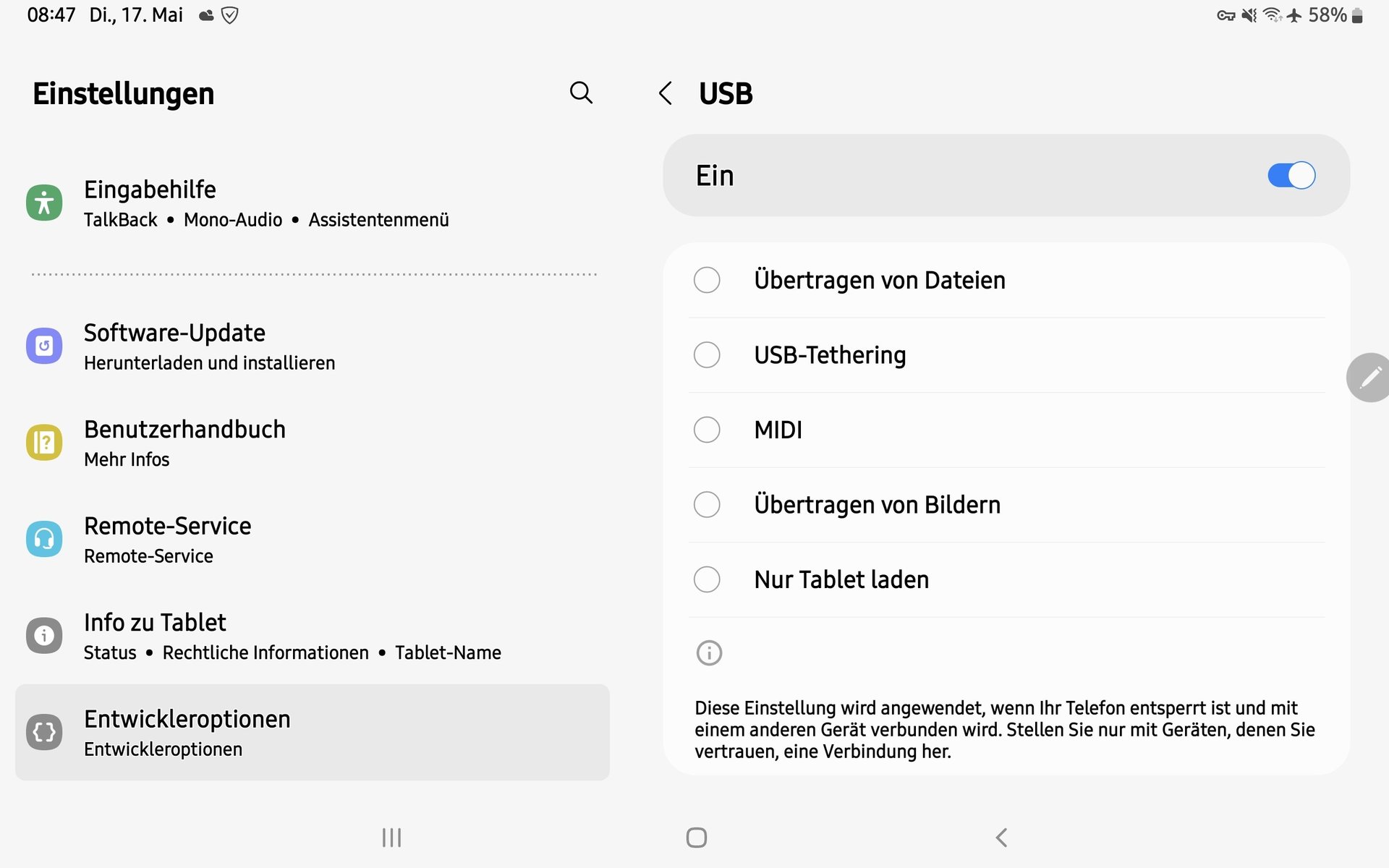Tap the Remote-Service headset icon
The height and width of the screenshot is (868, 1389).
(44, 539)
